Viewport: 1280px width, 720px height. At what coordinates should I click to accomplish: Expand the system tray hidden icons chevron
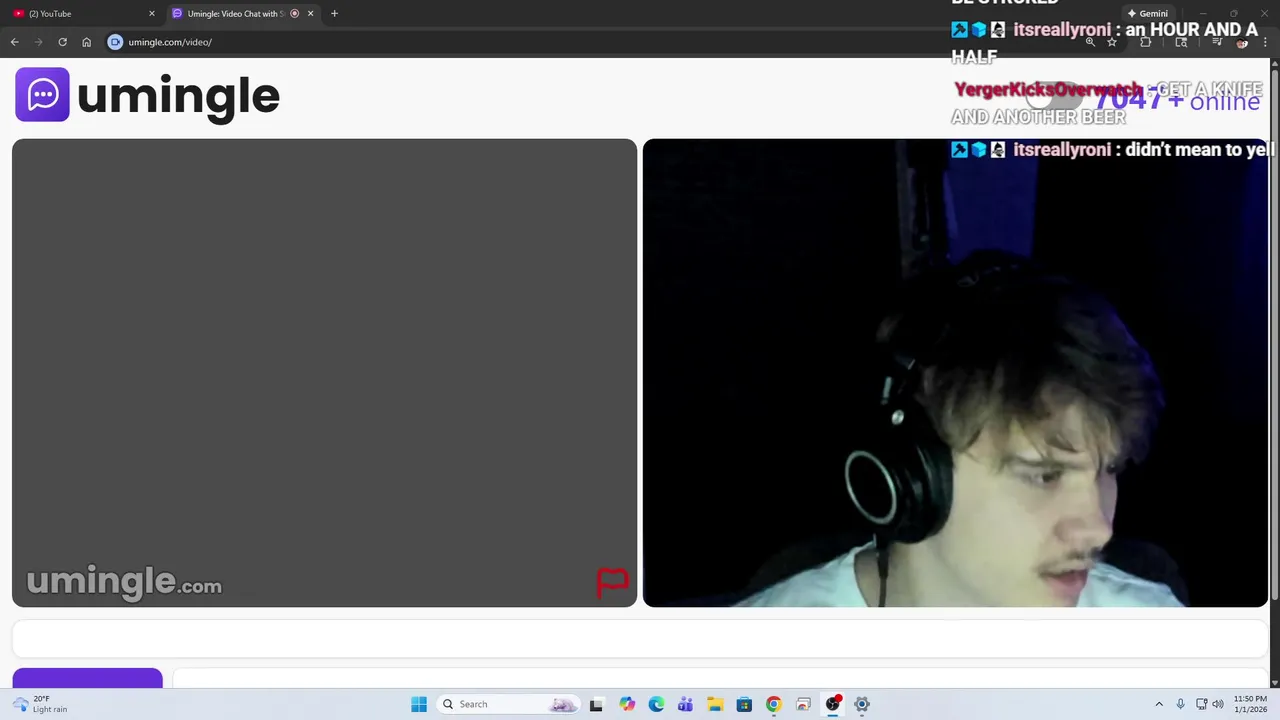click(1159, 704)
